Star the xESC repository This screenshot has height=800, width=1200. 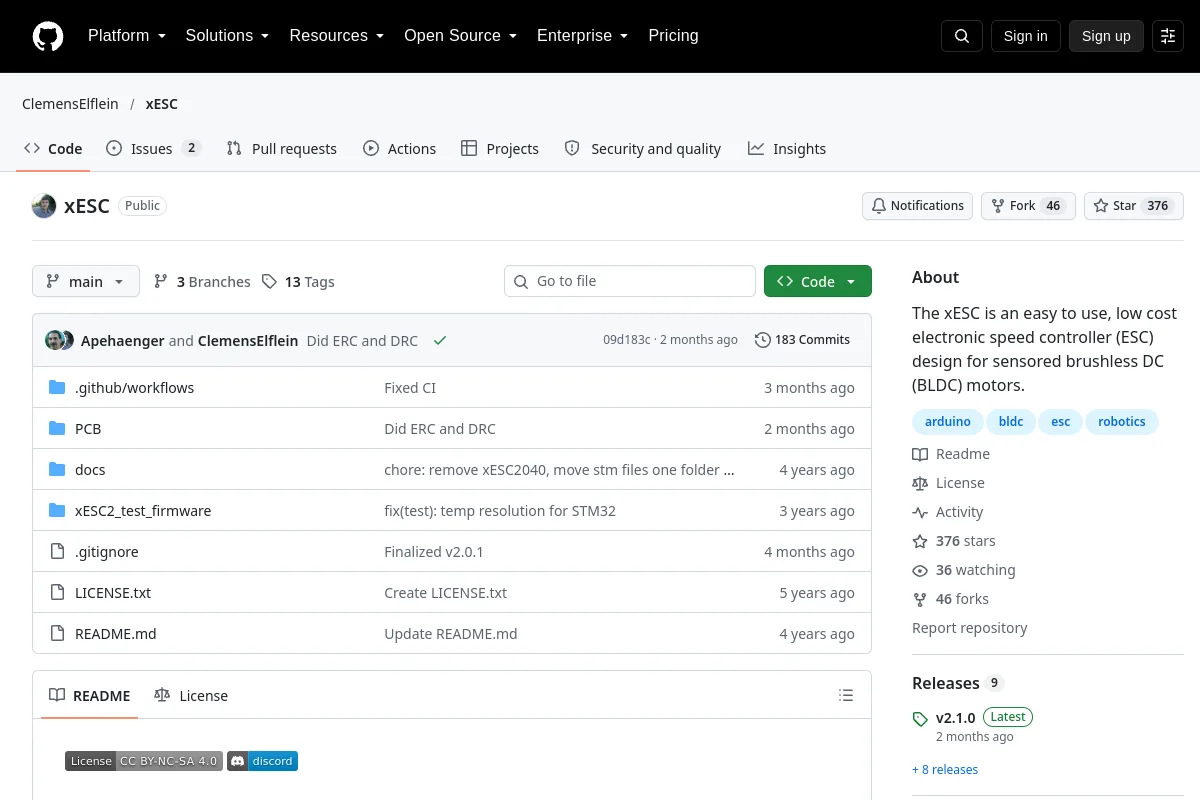[1134, 206]
